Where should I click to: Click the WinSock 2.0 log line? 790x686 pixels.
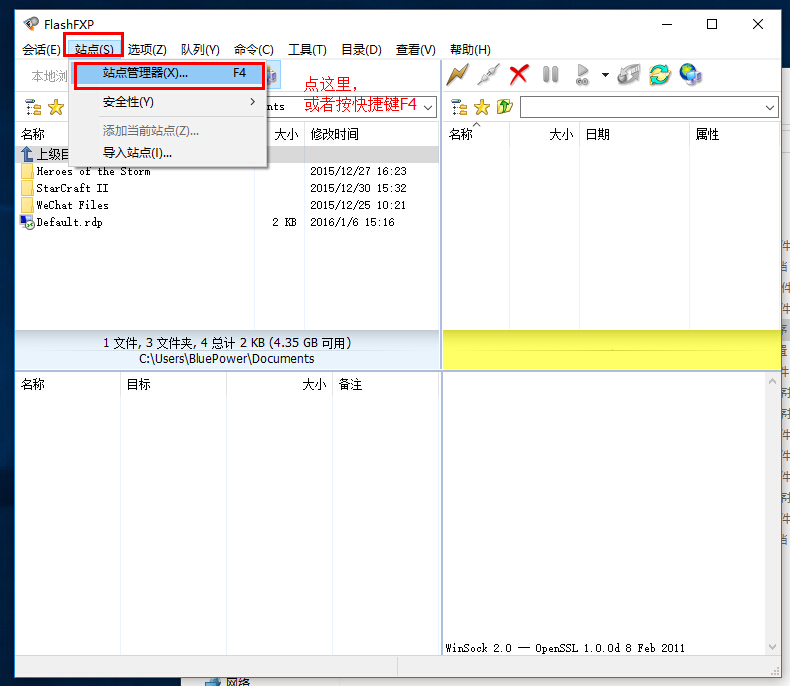point(565,648)
